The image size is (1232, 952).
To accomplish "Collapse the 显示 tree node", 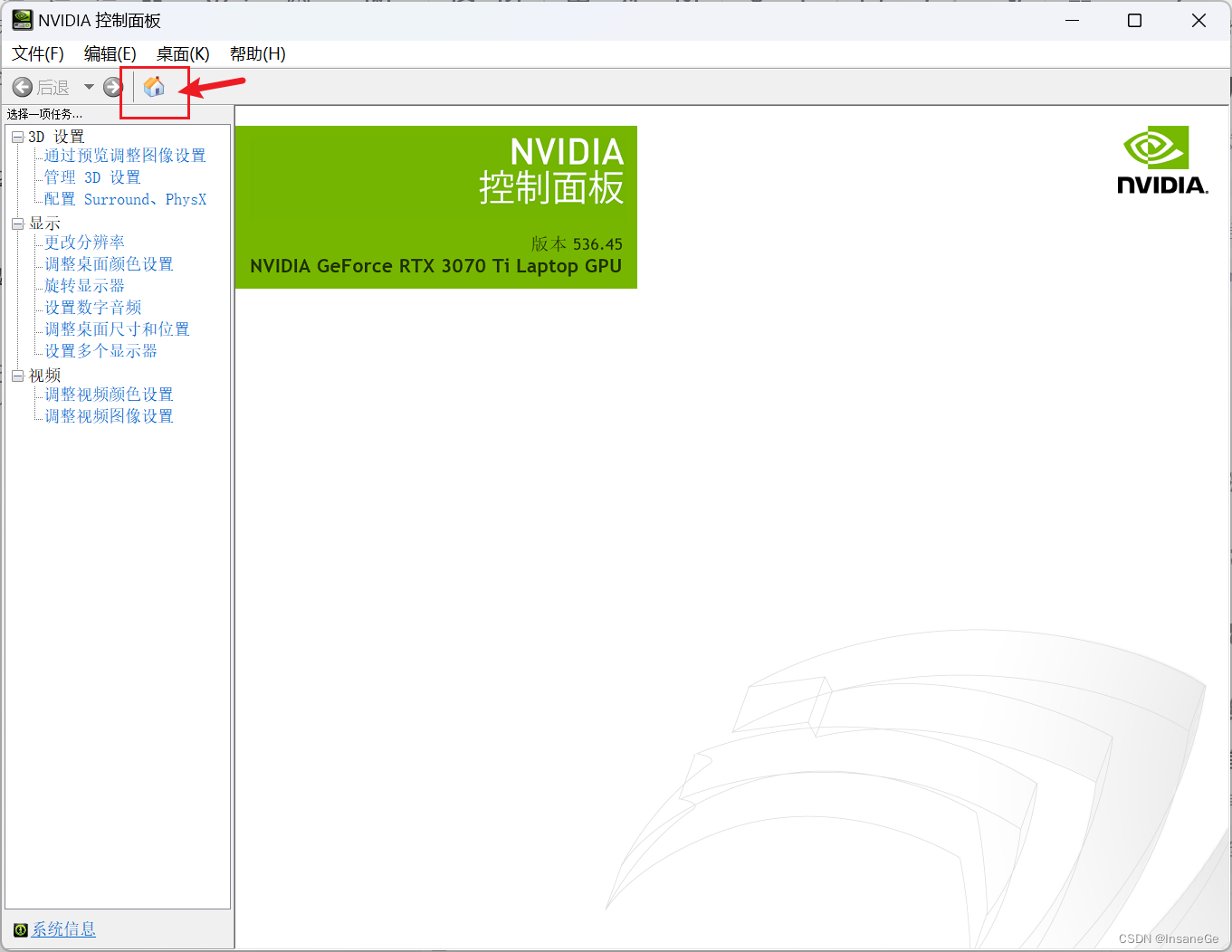I will 17,224.
